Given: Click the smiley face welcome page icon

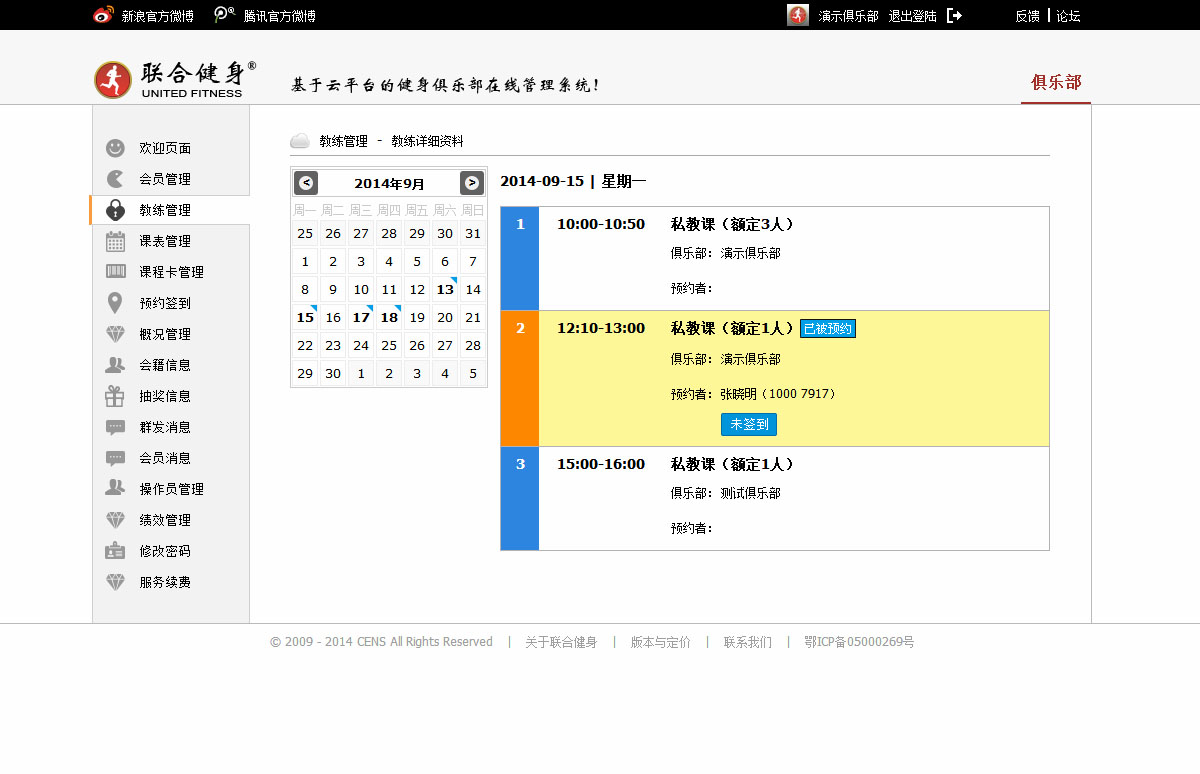Looking at the screenshot, I should pyautogui.click(x=116, y=148).
